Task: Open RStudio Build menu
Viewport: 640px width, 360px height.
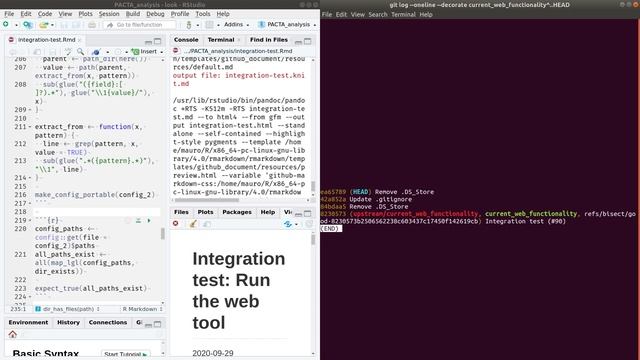Action: tap(133, 14)
